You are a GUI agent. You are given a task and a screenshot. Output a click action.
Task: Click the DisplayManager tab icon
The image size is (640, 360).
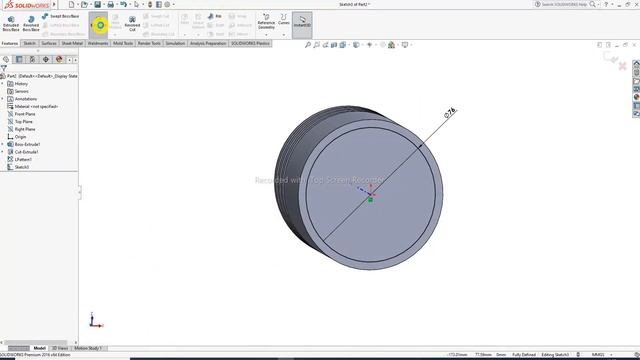59,60
